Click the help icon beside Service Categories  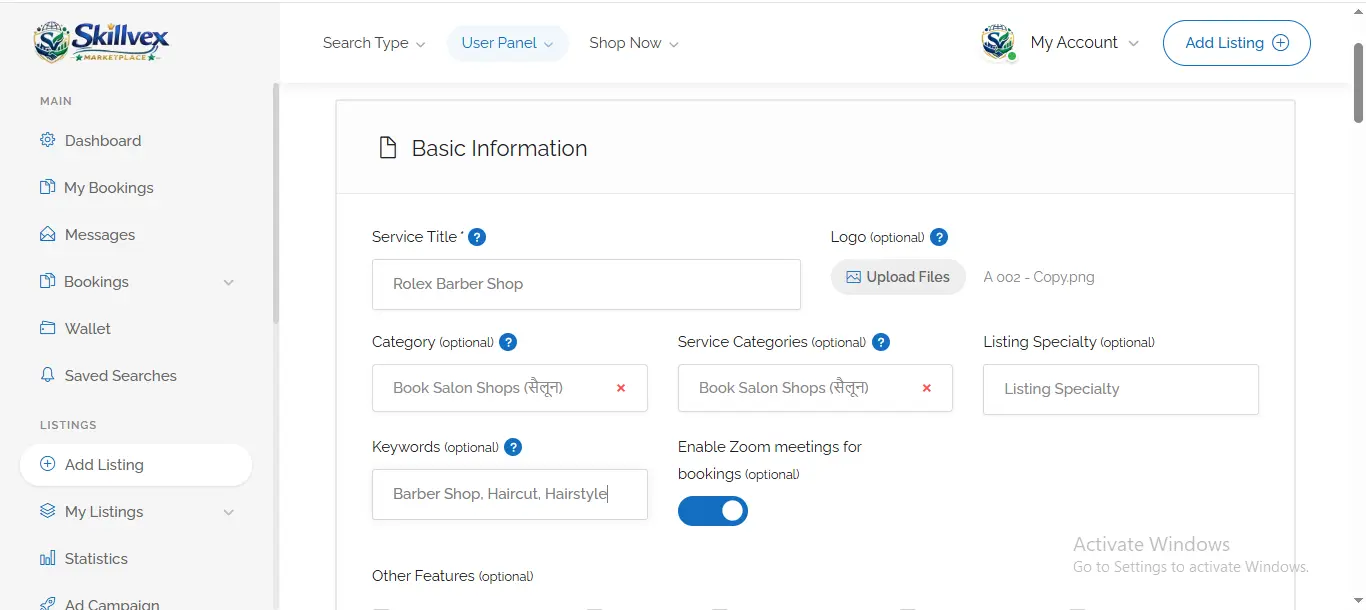tap(881, 342)
